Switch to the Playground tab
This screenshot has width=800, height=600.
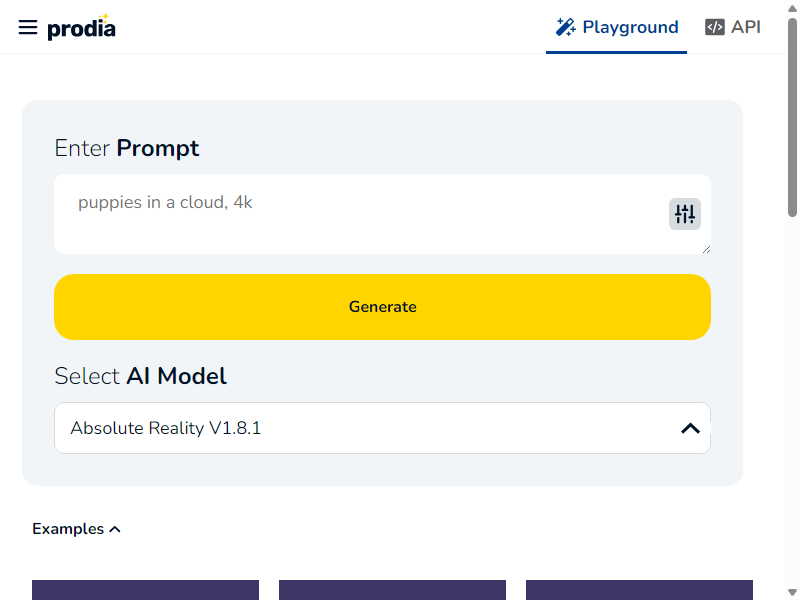616,27
